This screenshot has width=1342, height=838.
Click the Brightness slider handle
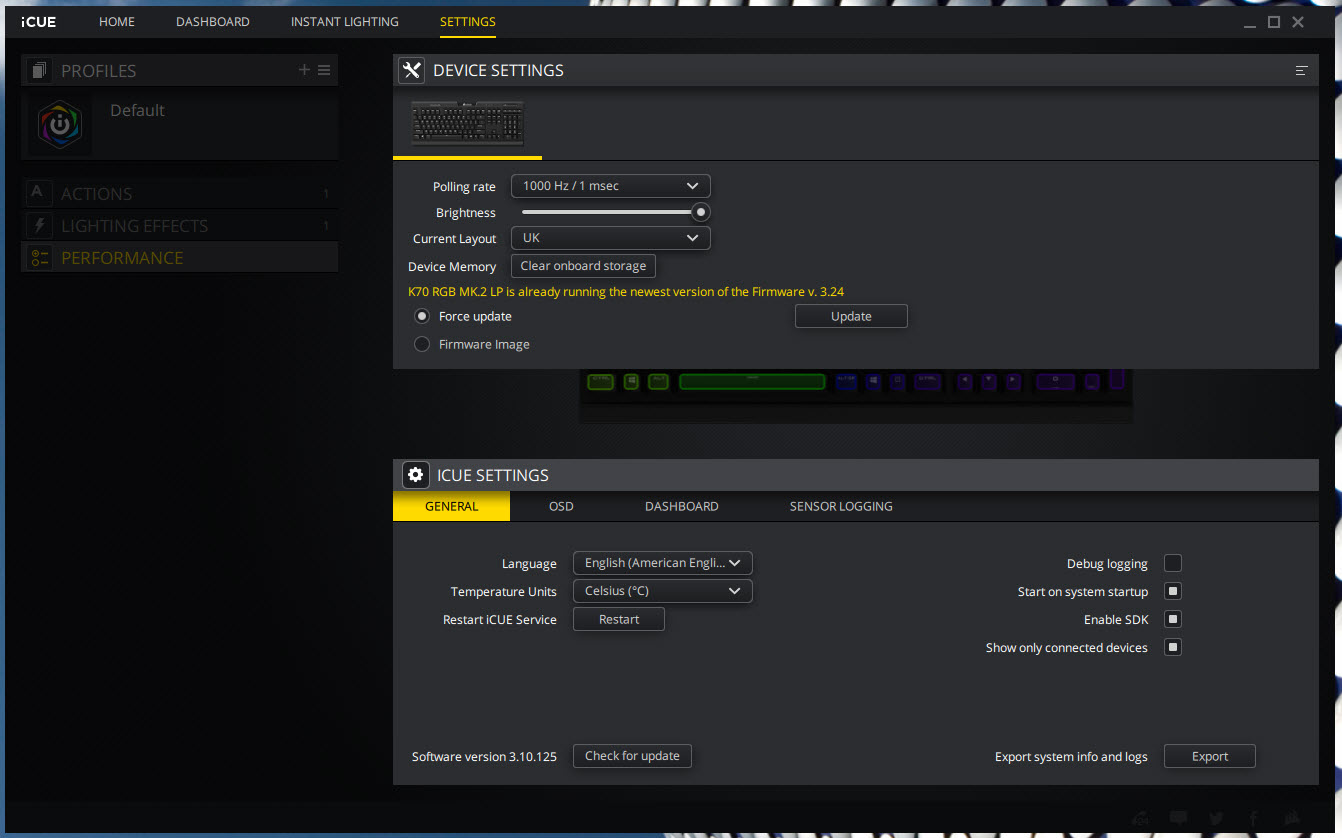[701, 212]
